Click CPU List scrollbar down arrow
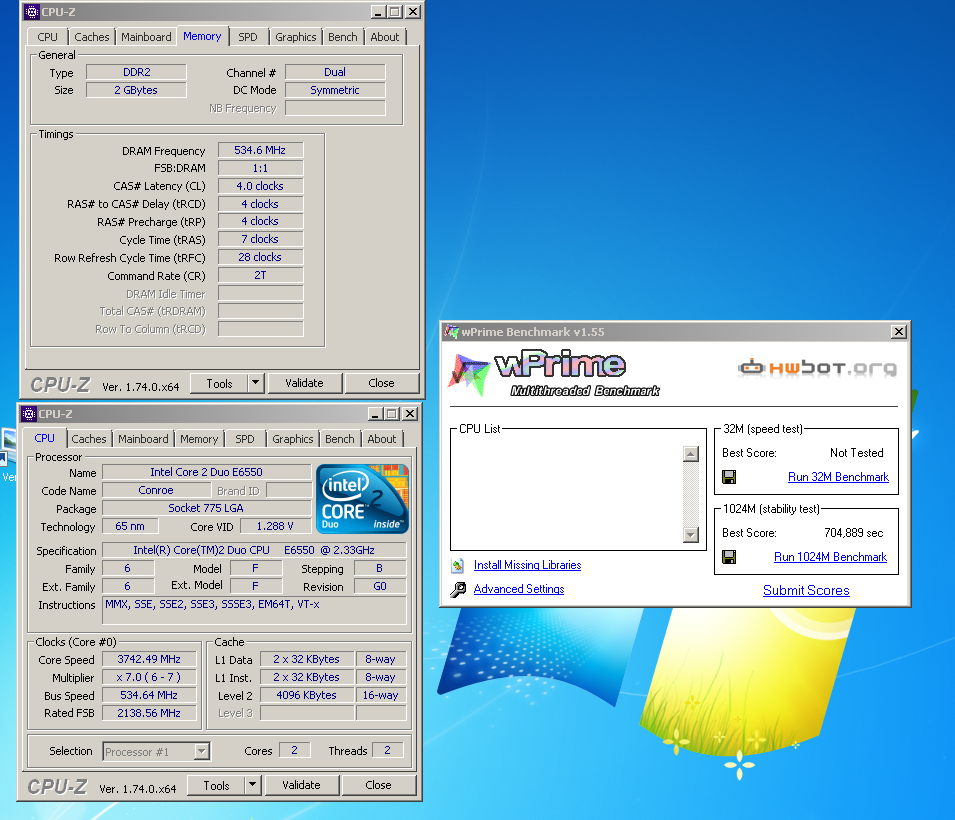Image resolution: width=955 pixels, height=820 pixels. (691, 535)
